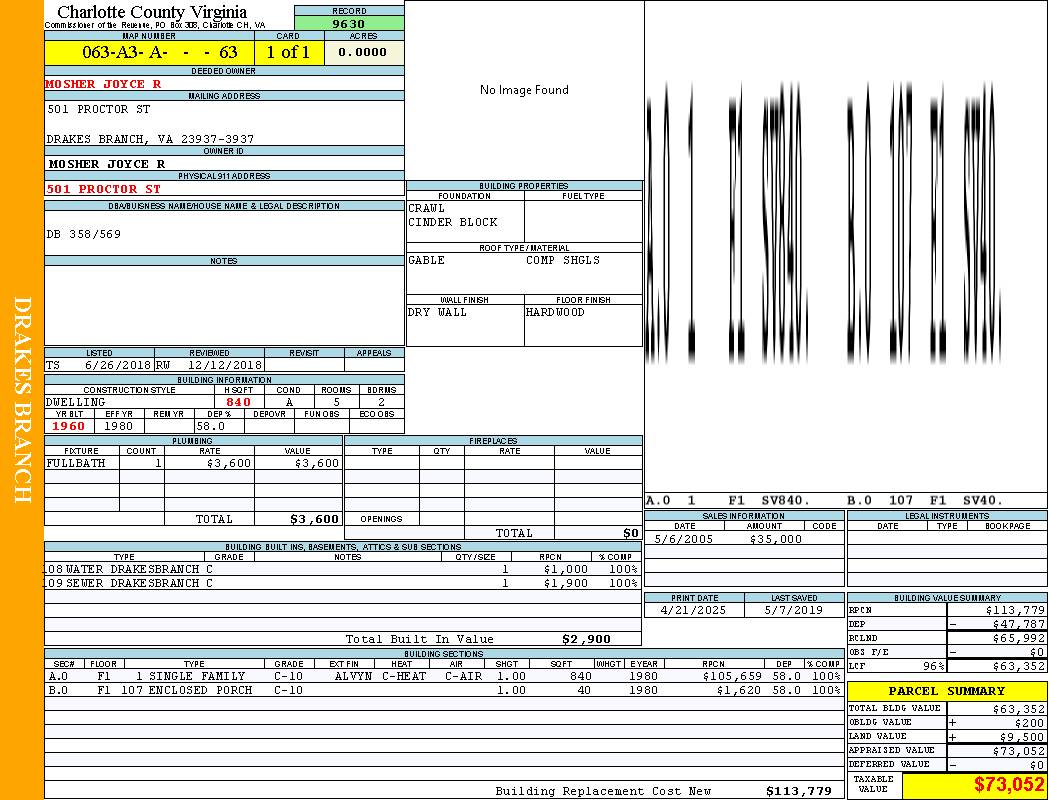Click section RPCN $105,659
This screenshot has width=1050, height=800.
[x=730, y=676]
